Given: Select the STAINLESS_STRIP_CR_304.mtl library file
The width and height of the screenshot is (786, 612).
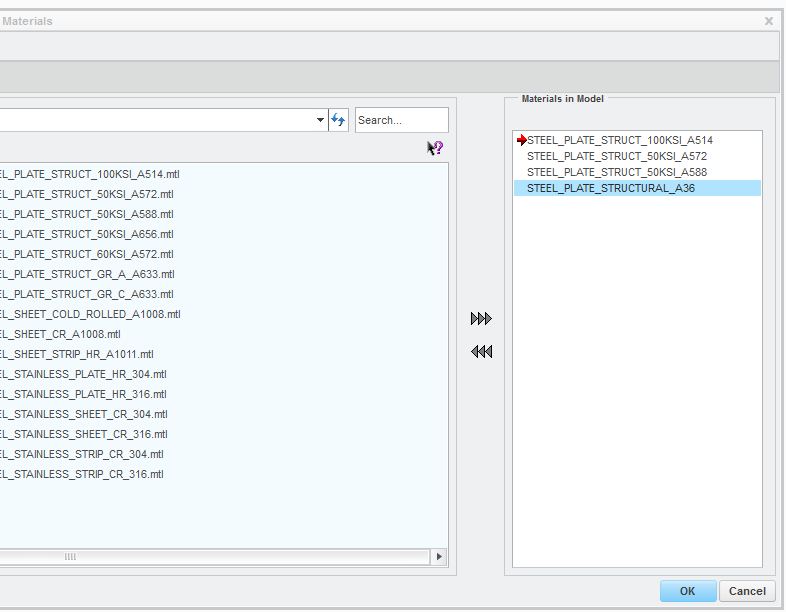Looking at the screenshot, I should [x=82, y=455].
